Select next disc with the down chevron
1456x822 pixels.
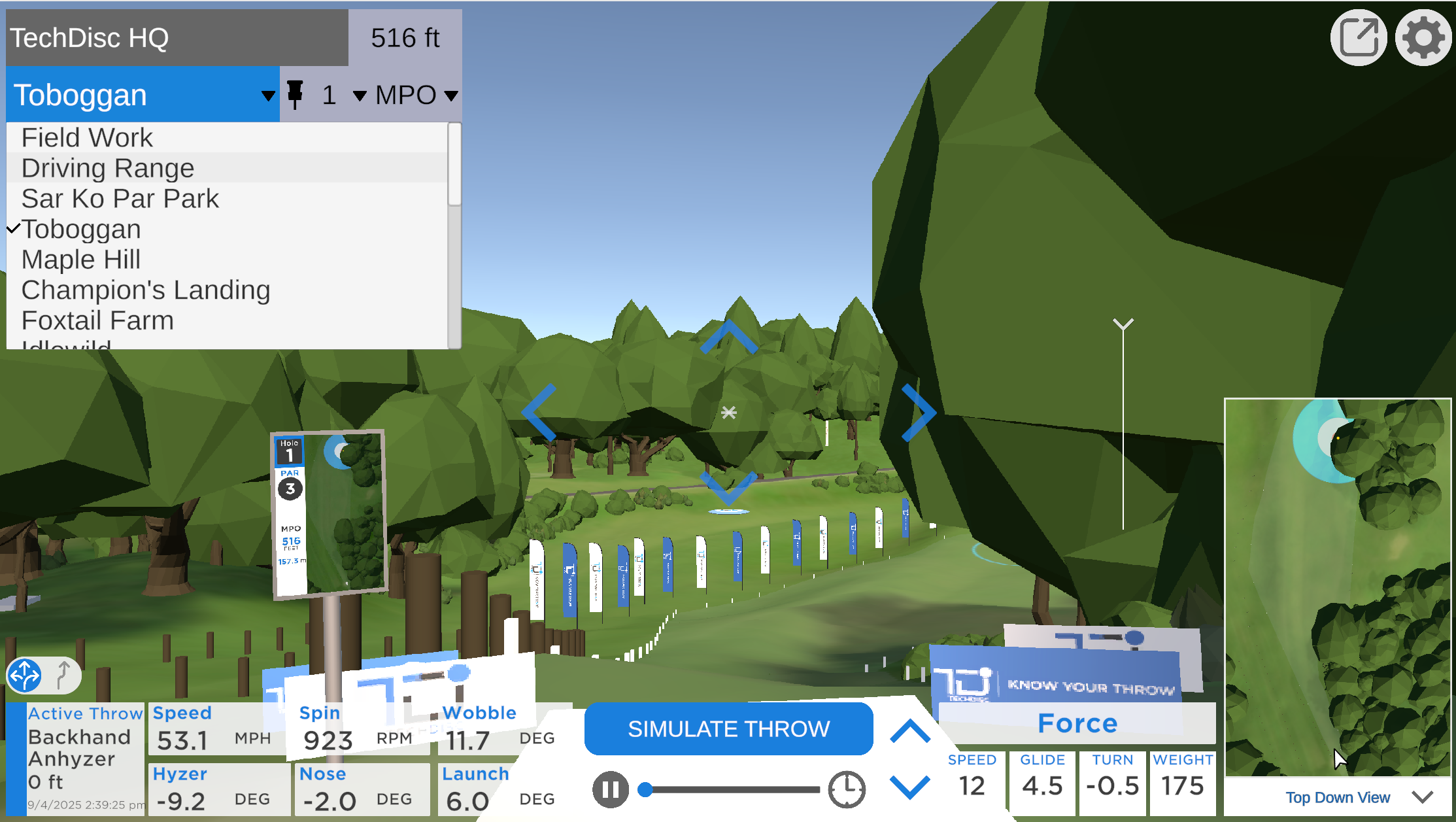click(909, 787)
